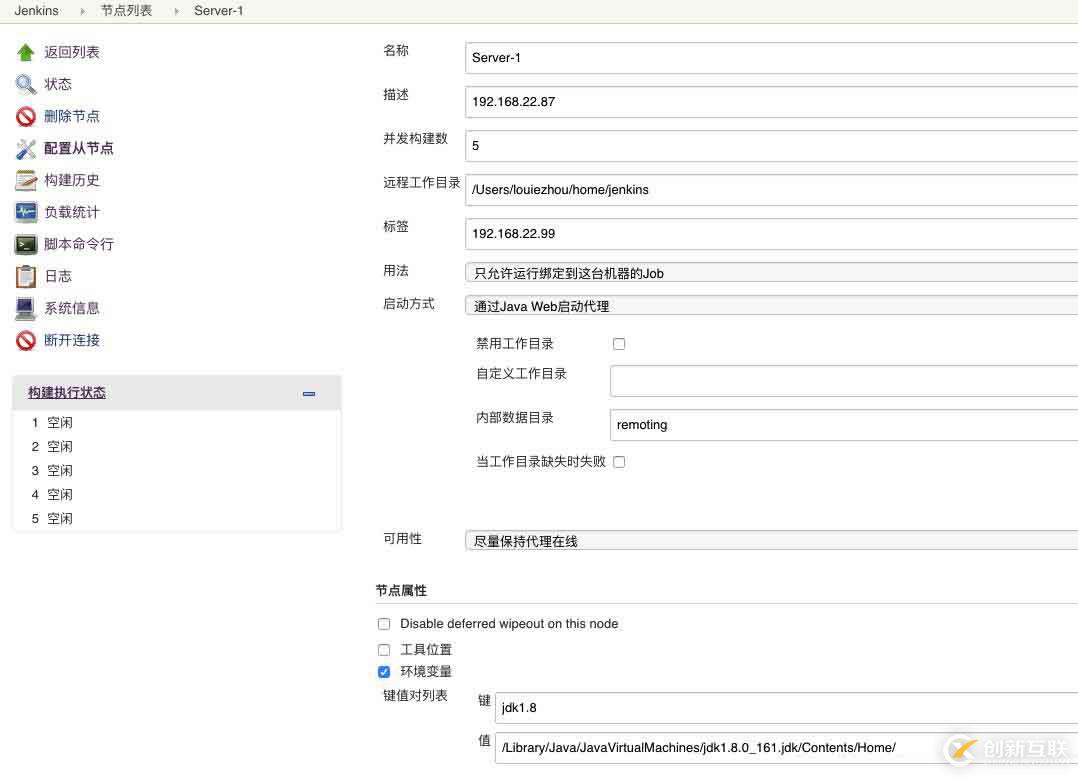1078x779 pixels.
Task: Open the 启动方式 launch method dropdown
Action: (x=771, y=306)
